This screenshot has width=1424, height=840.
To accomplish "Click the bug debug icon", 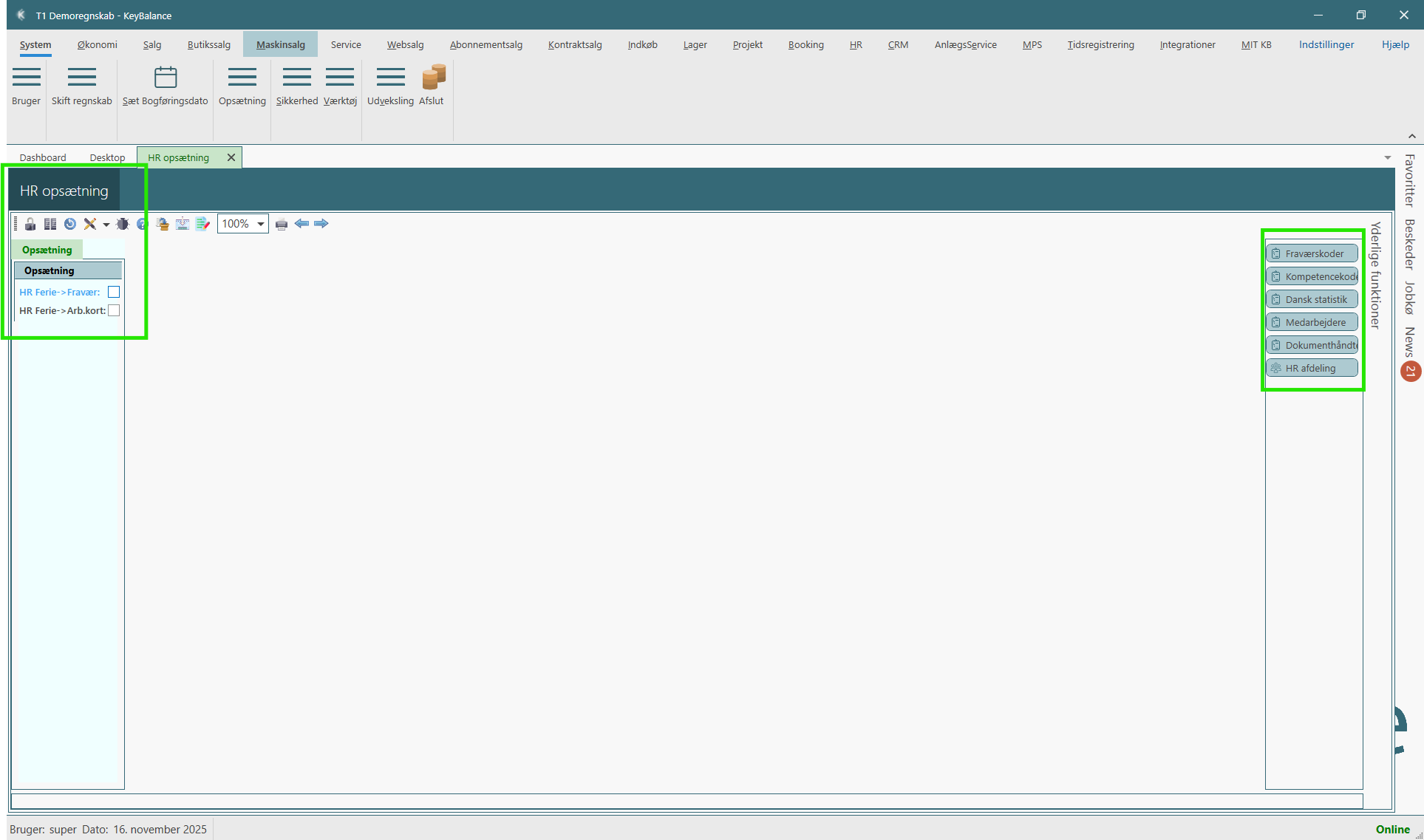I will [x=123, y=224].
